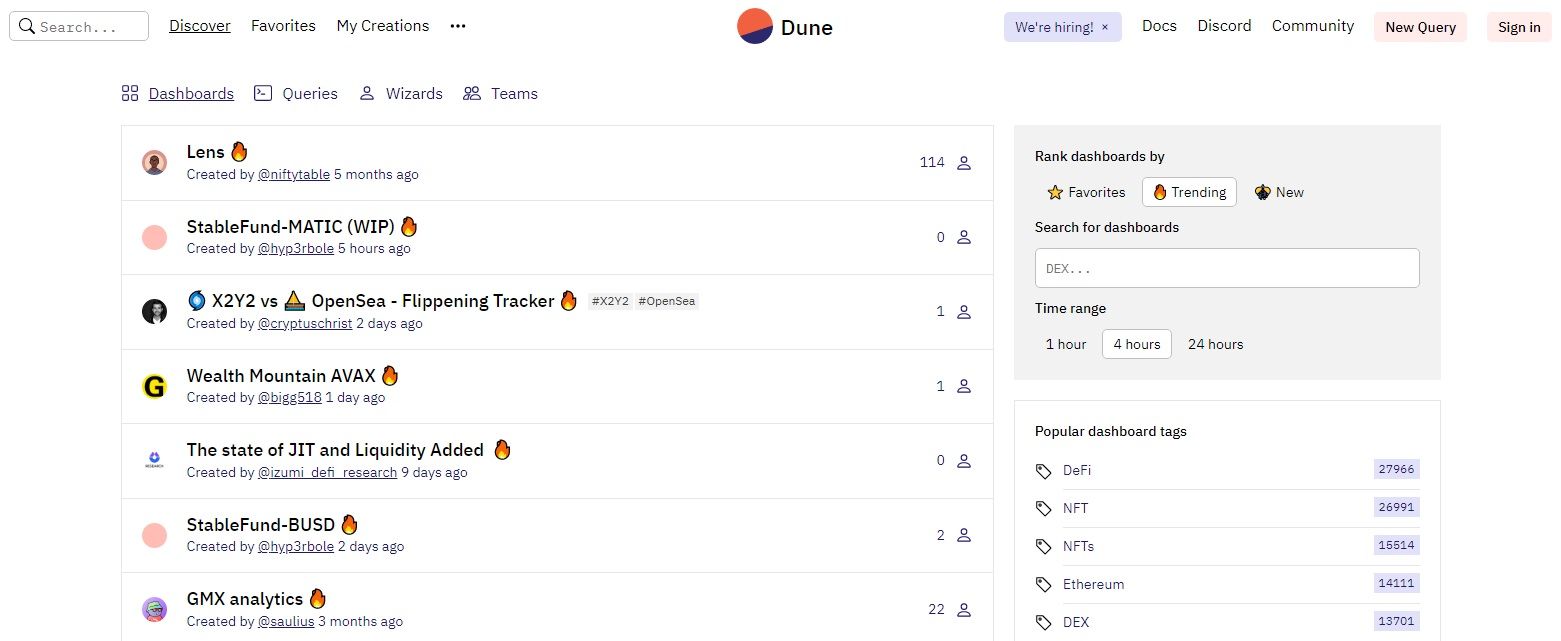Click the JIT and Liquidity avatar

(154, 460)
